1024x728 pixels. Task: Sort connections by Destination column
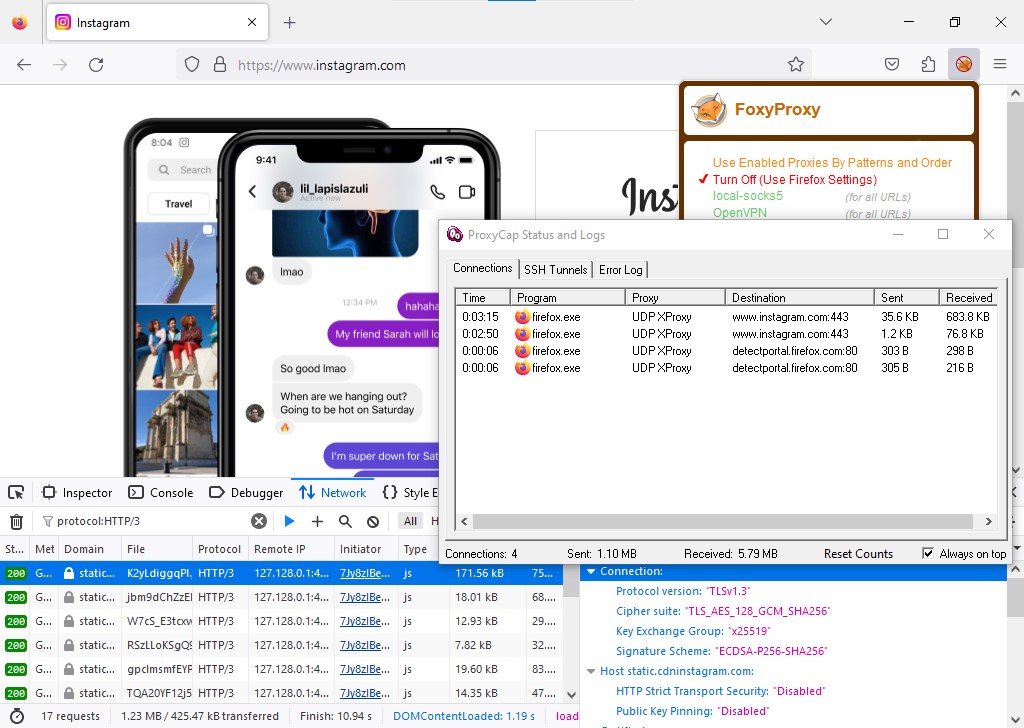[x=799, y=298]
